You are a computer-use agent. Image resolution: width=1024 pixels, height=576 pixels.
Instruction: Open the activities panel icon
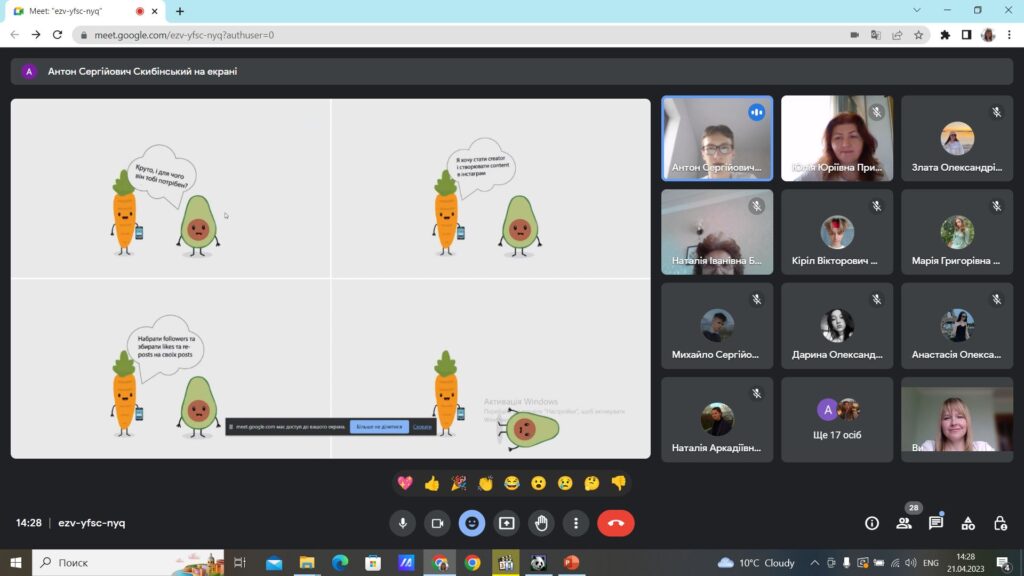[x=968, y=523]
